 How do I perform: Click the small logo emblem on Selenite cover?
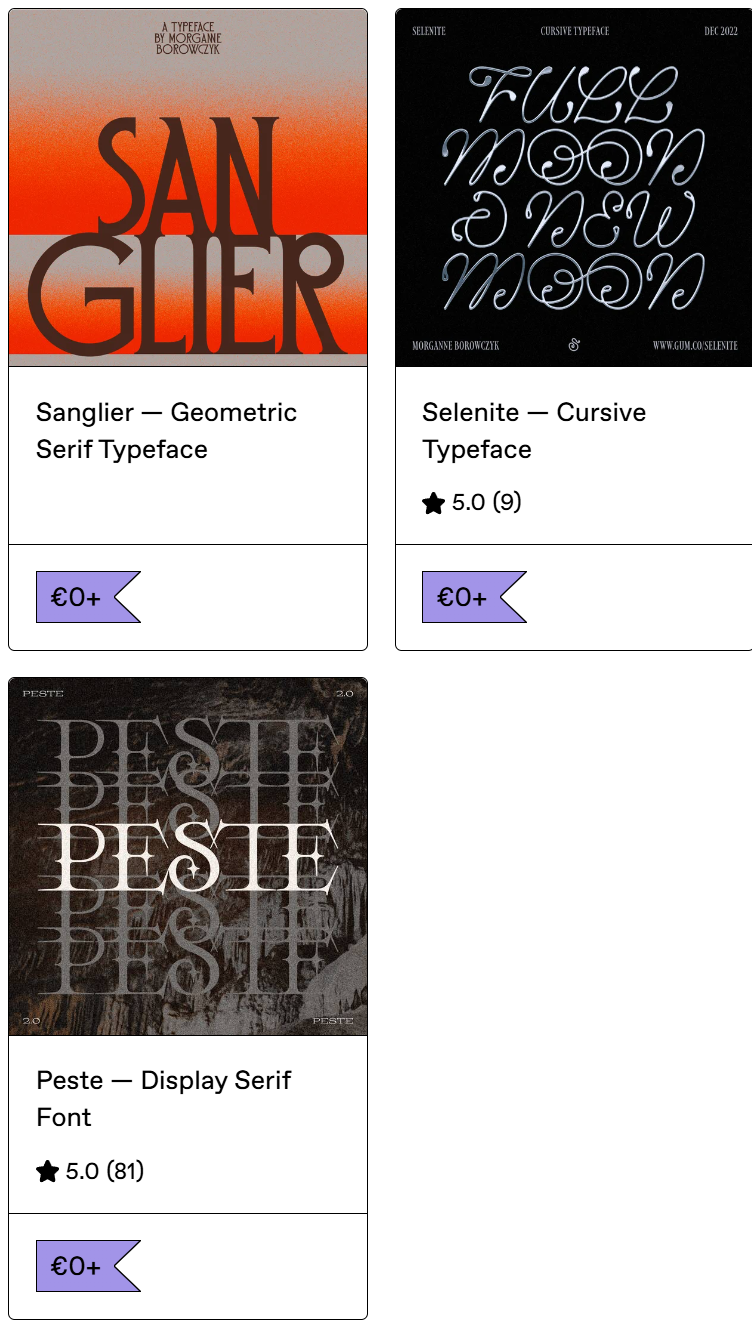pos(574,345)
